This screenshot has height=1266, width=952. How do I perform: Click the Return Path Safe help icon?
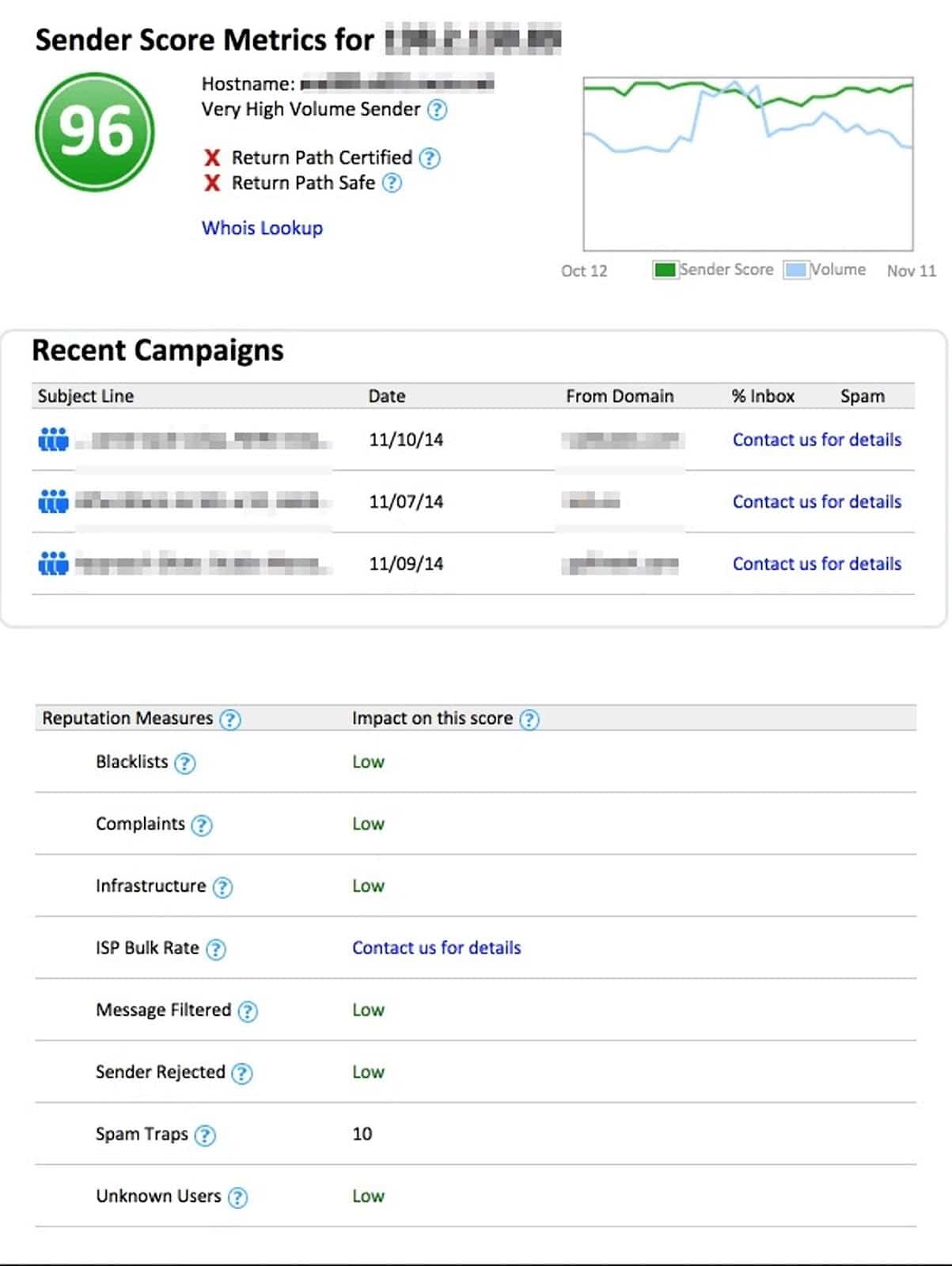pos(392,184)
